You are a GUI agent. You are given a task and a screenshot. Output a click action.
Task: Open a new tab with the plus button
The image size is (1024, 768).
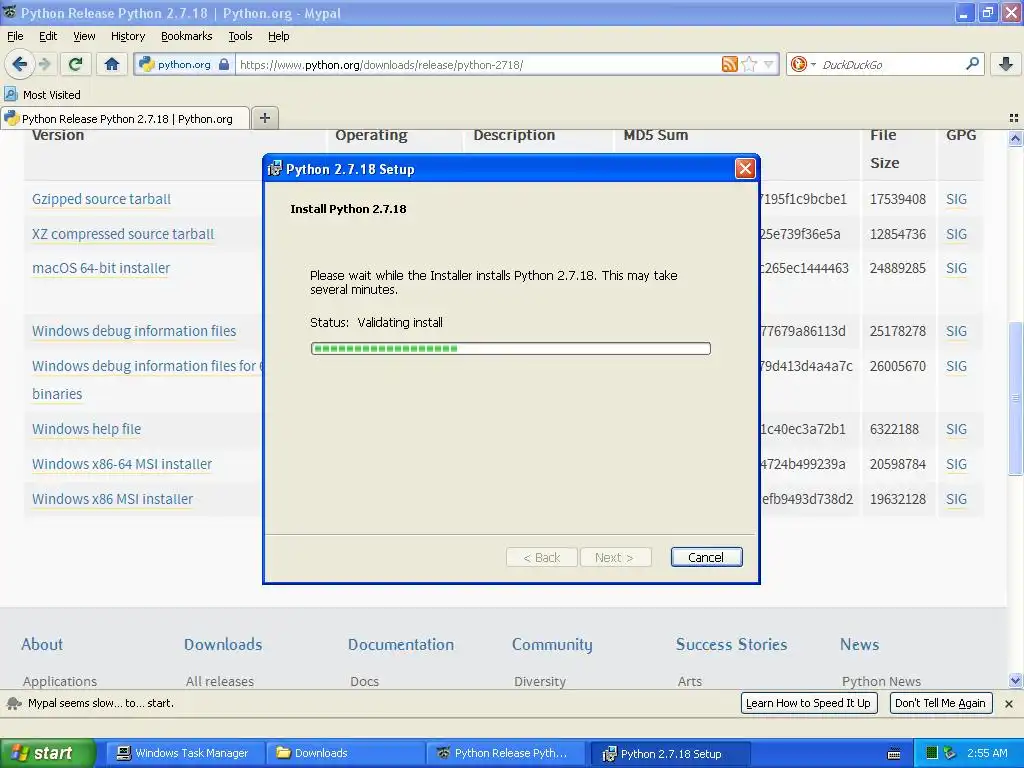tap(264, 118)
